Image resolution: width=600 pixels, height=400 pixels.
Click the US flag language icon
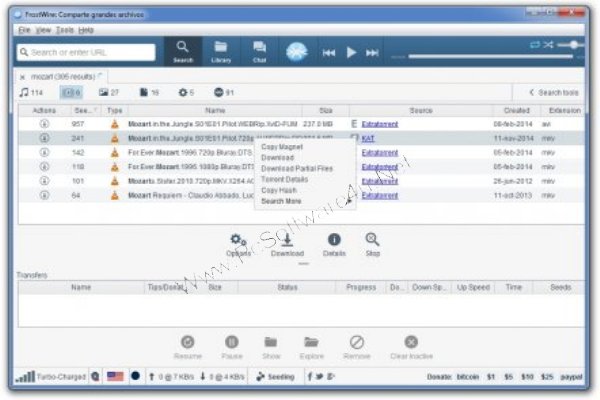point(115,376)
